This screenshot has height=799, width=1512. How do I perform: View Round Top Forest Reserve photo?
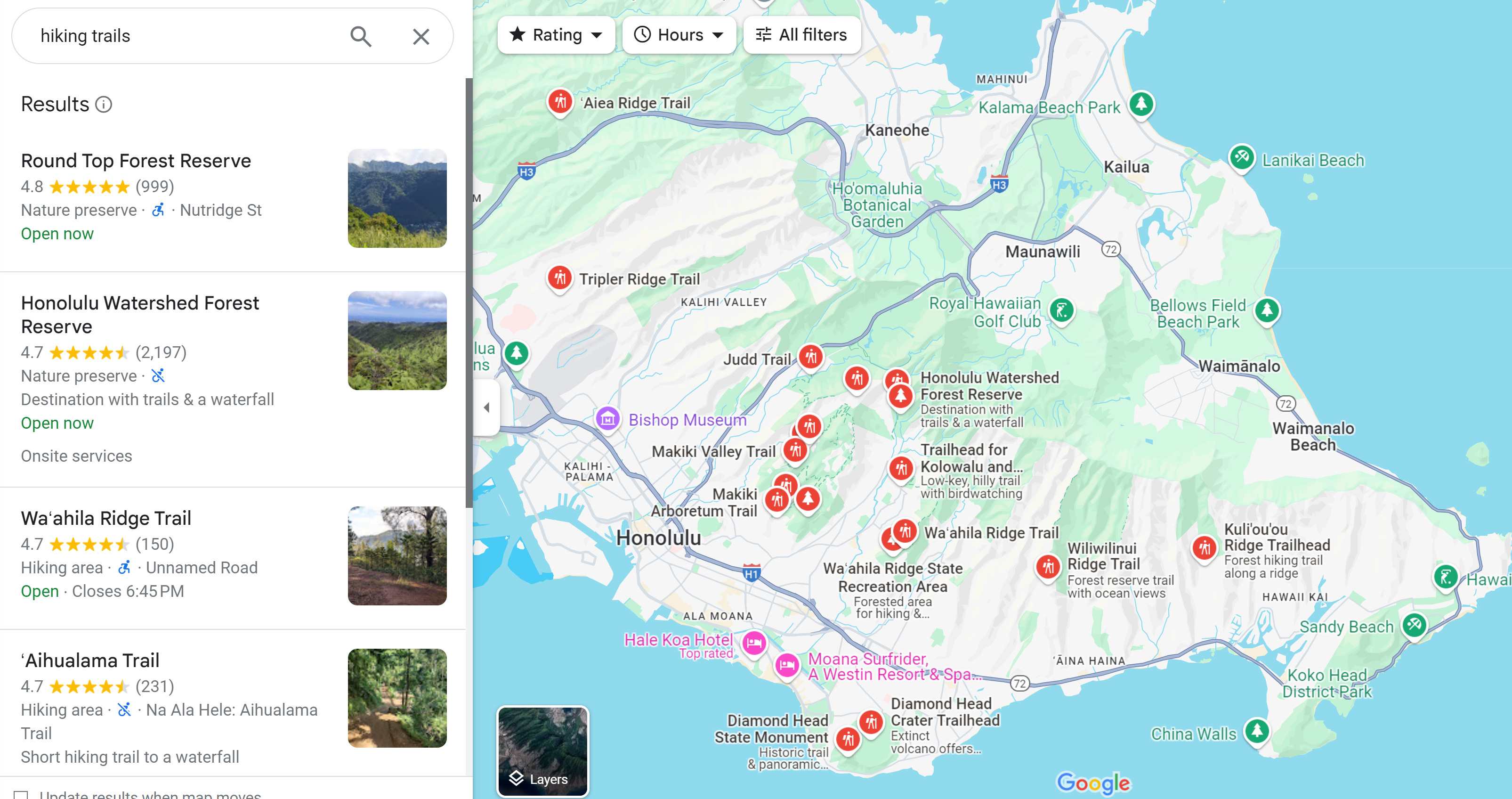click(x=397, y=198)
